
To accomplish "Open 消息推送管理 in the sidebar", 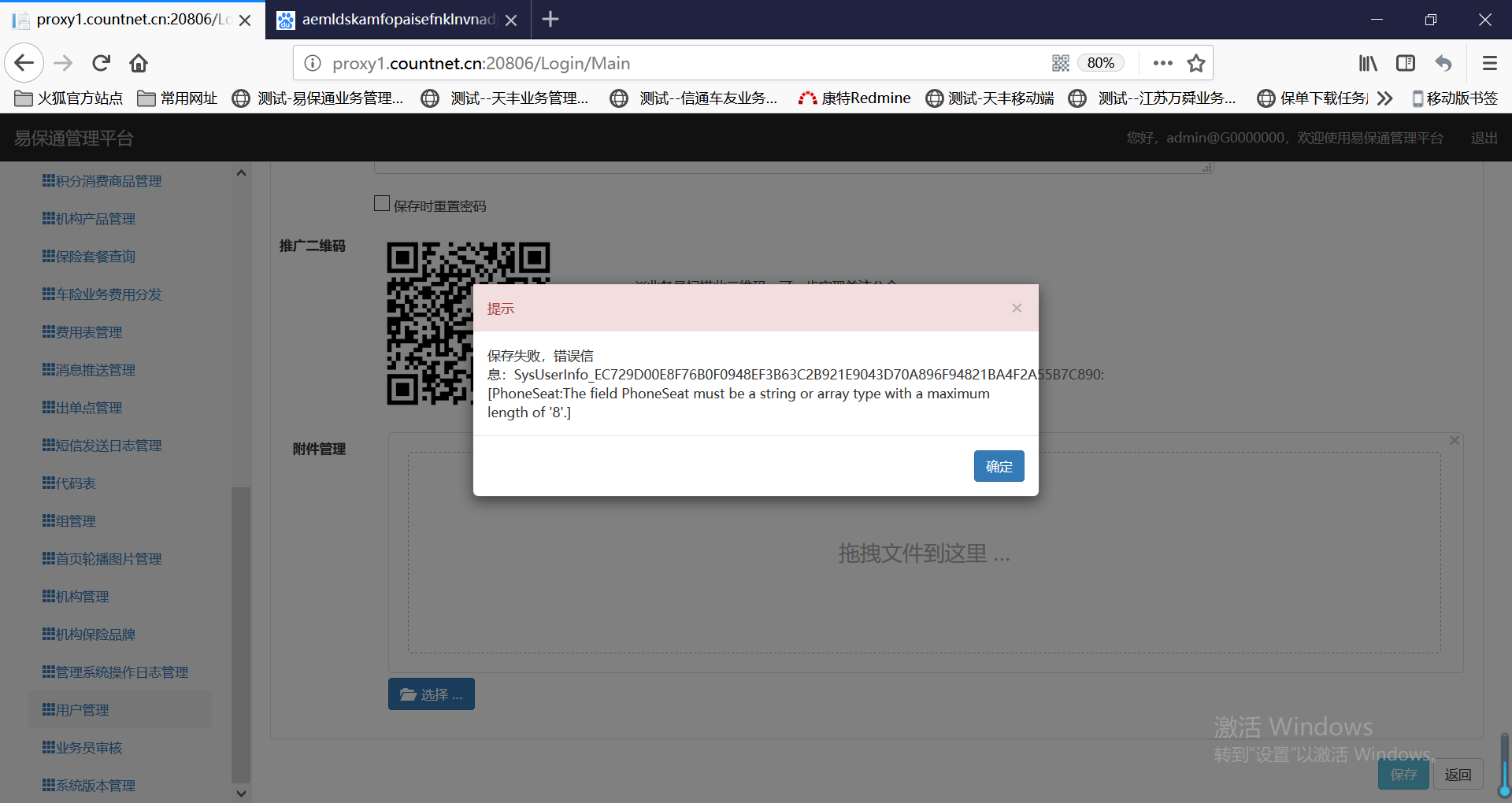I will (89, 370).
